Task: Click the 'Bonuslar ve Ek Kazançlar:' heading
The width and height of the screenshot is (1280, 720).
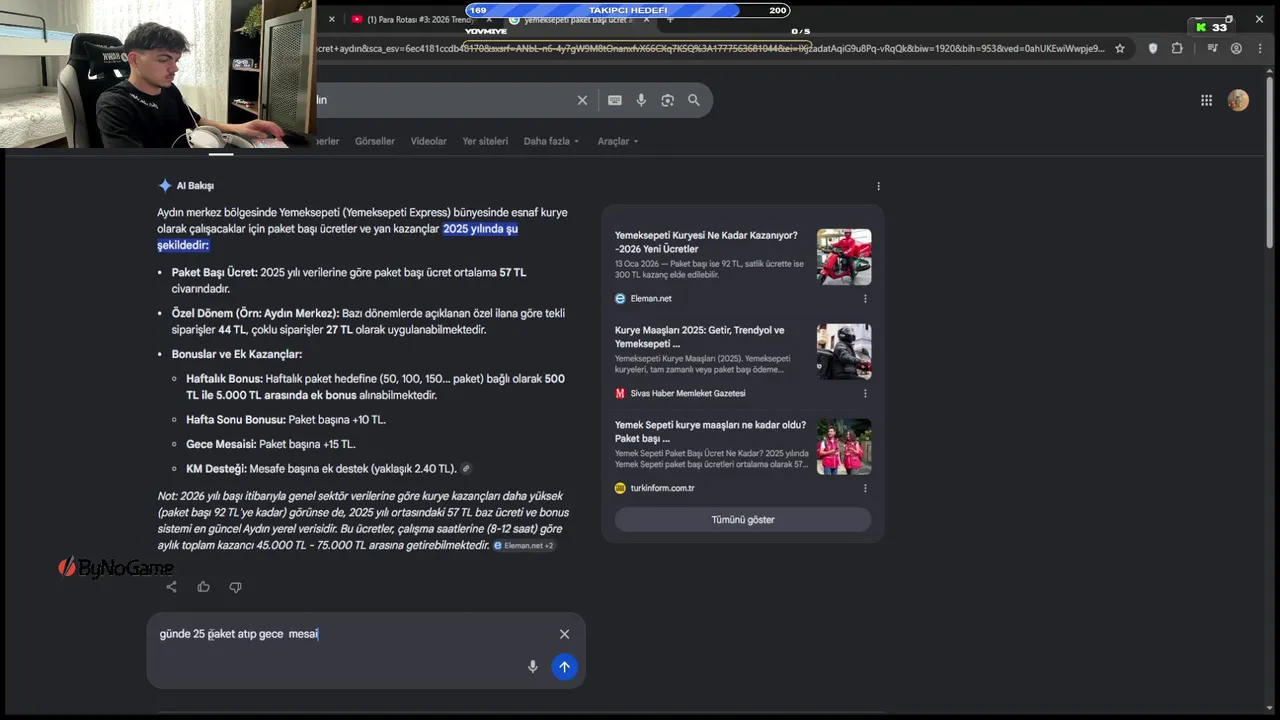Action: pos(237,354)
